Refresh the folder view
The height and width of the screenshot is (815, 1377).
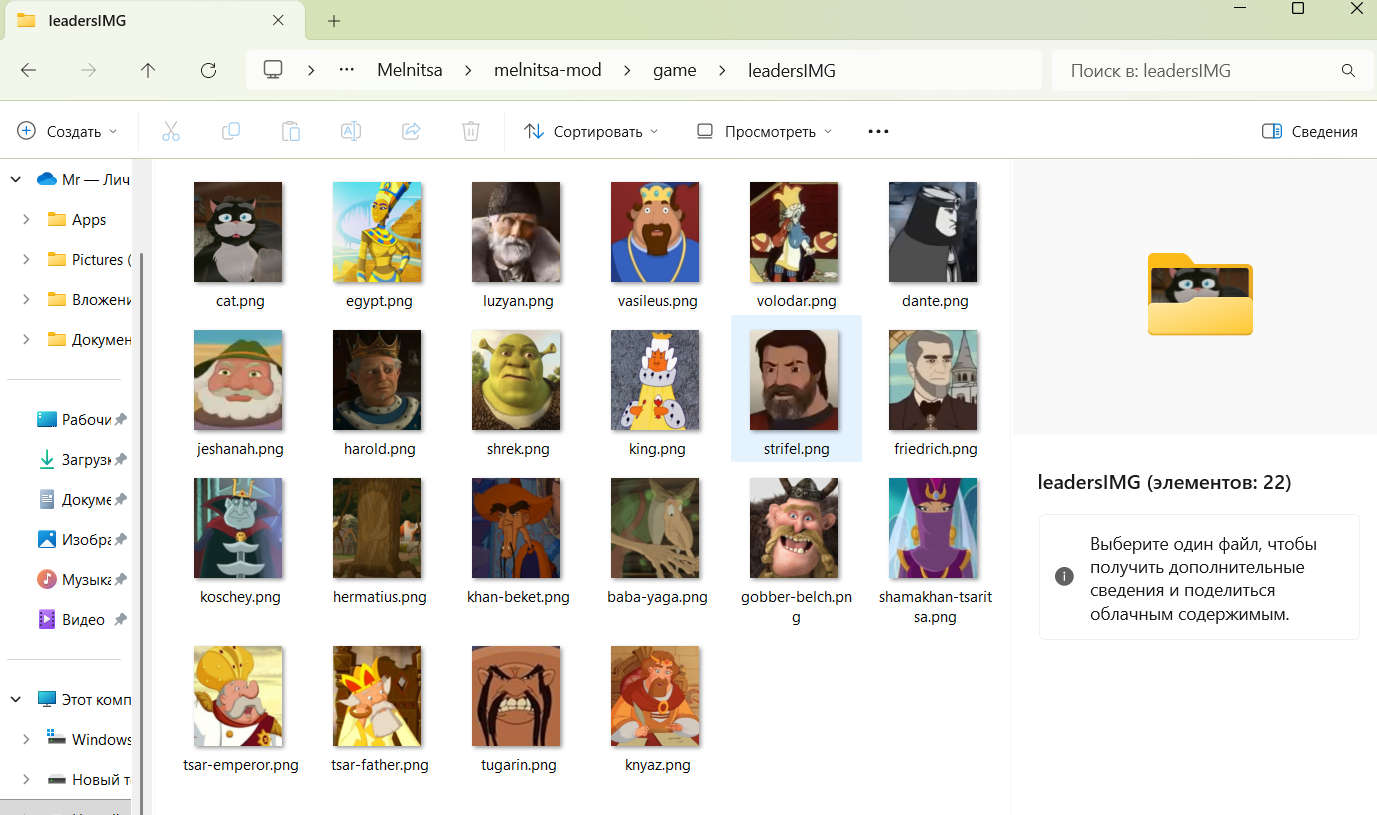(208, 70)
